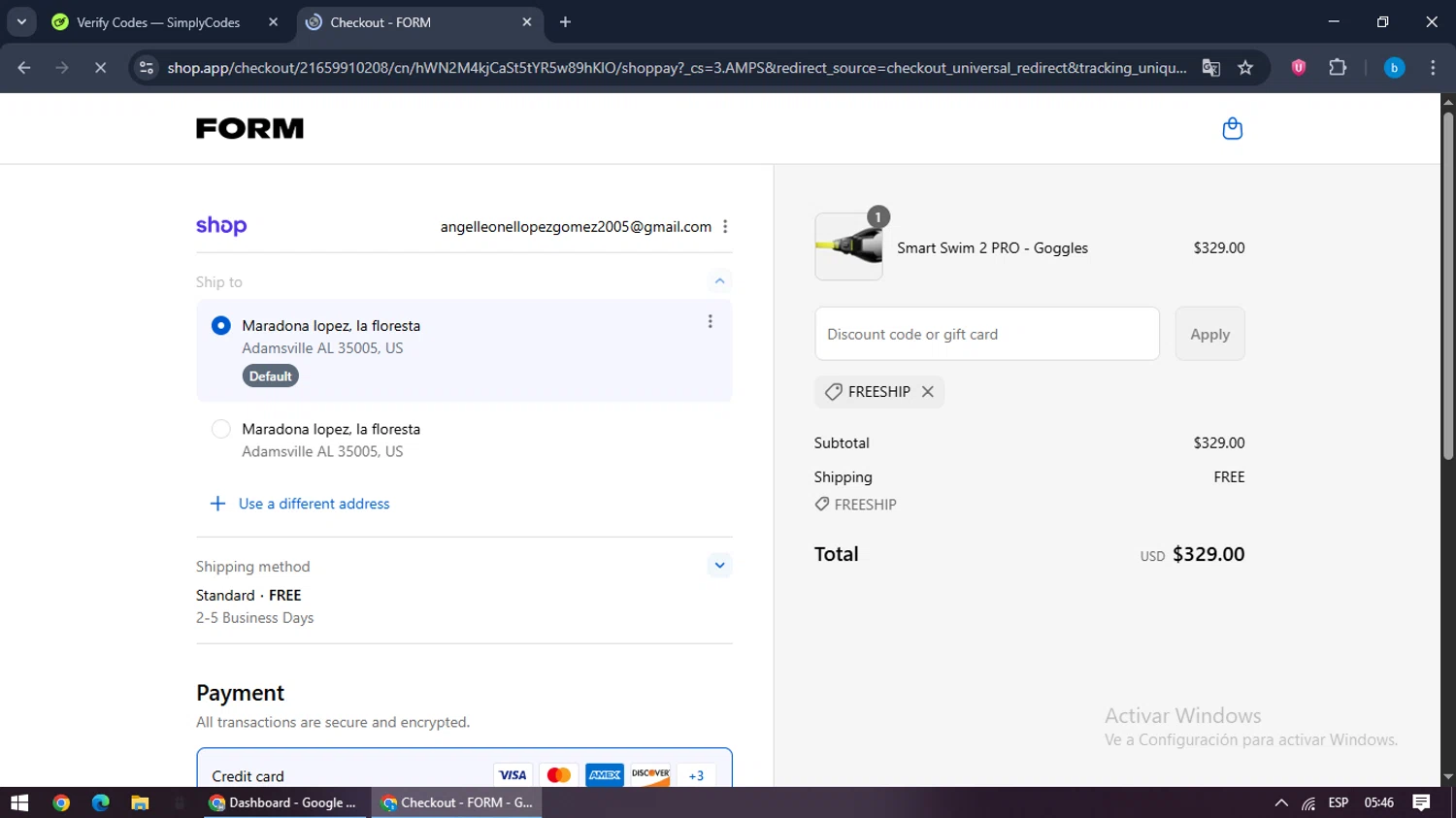
Task: Open the notifications action center
Action: point(1421,802)
